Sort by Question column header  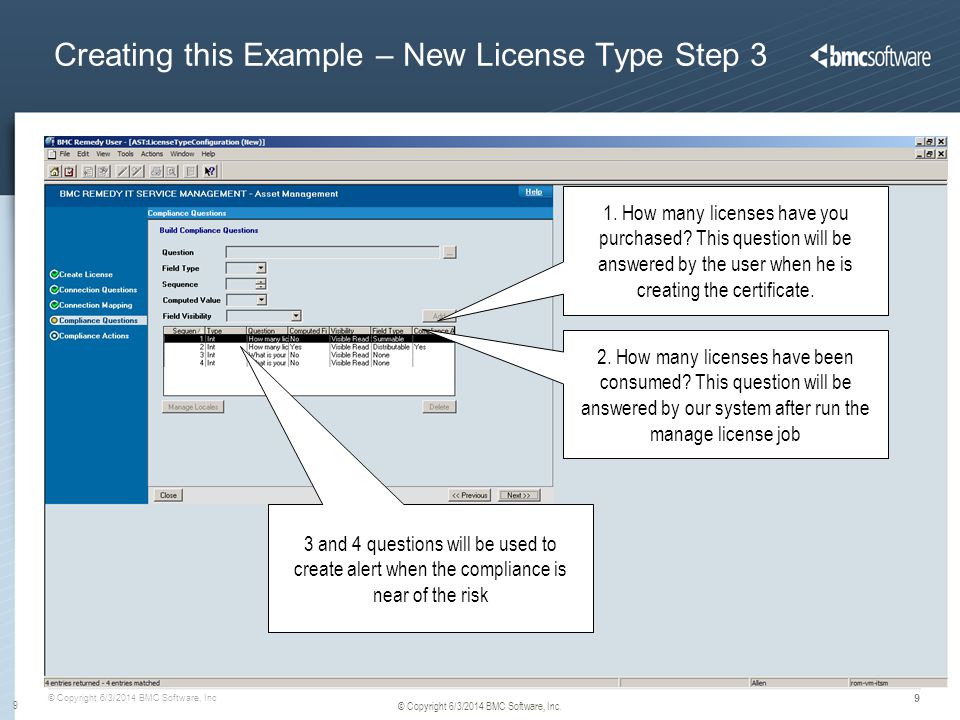pos(267,331)
